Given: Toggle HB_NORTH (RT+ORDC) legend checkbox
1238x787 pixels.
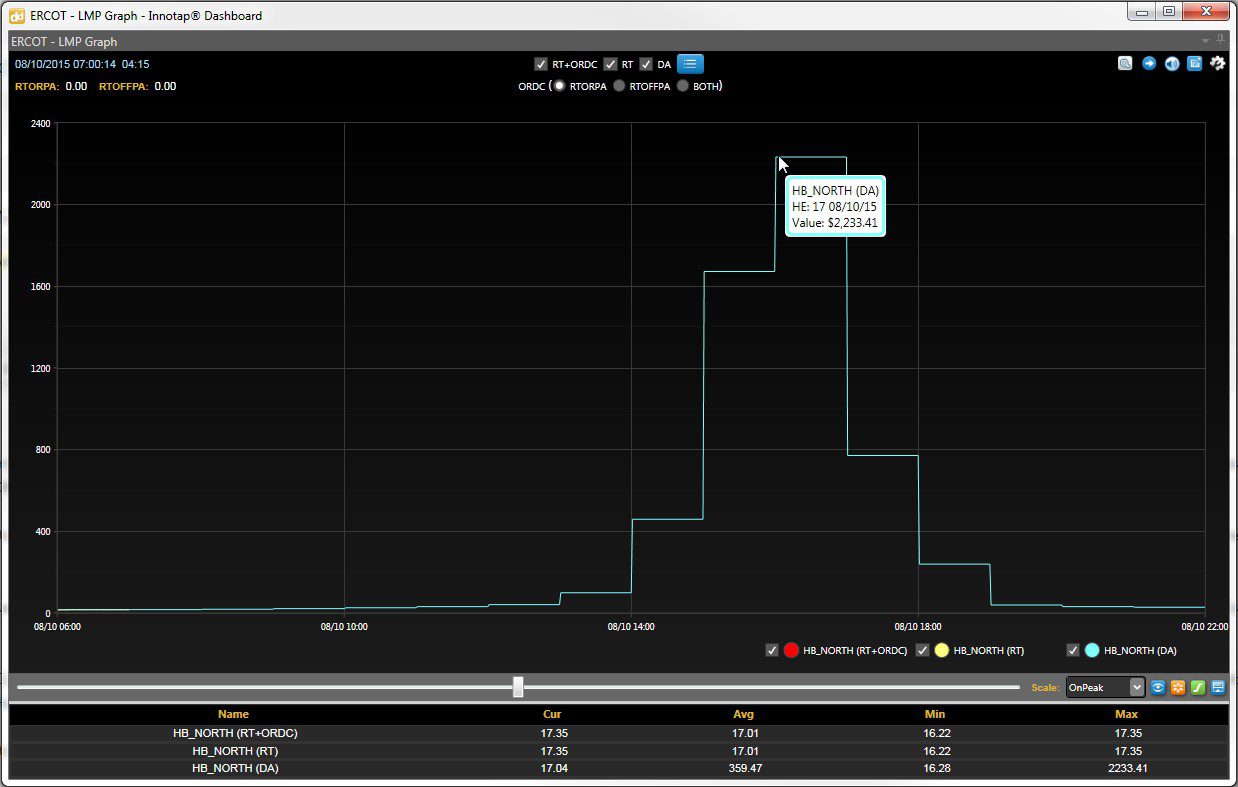Looking at the screenshot, I should (772, 650).
